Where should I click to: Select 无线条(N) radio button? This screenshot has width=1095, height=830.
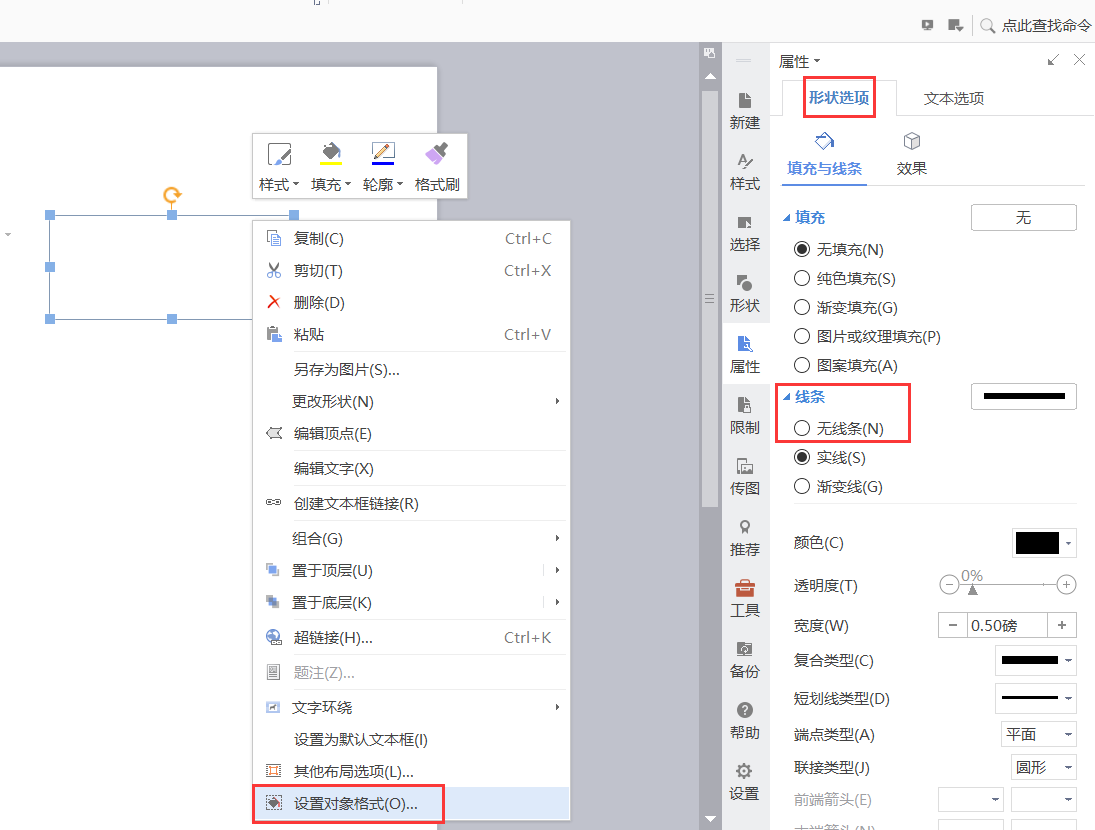(x=802, y=428)
